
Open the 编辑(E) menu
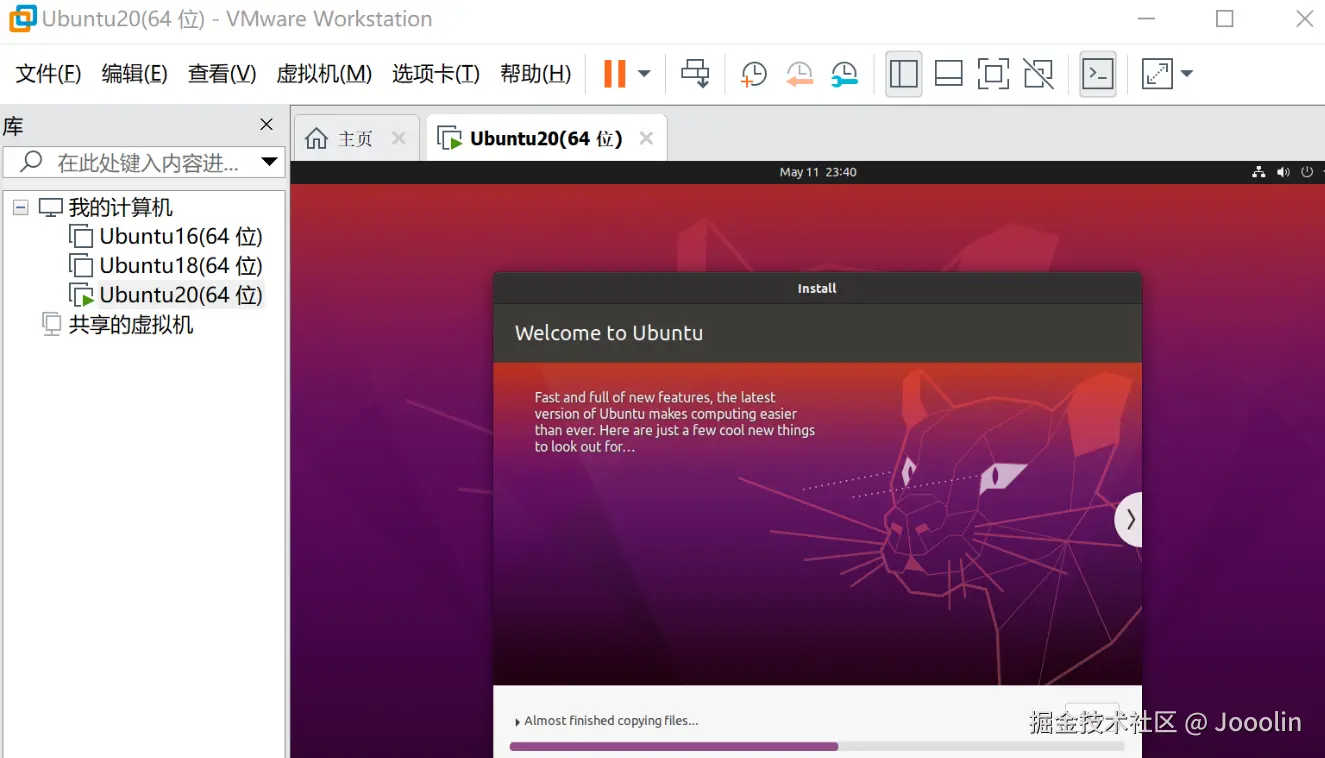(135, 73)
